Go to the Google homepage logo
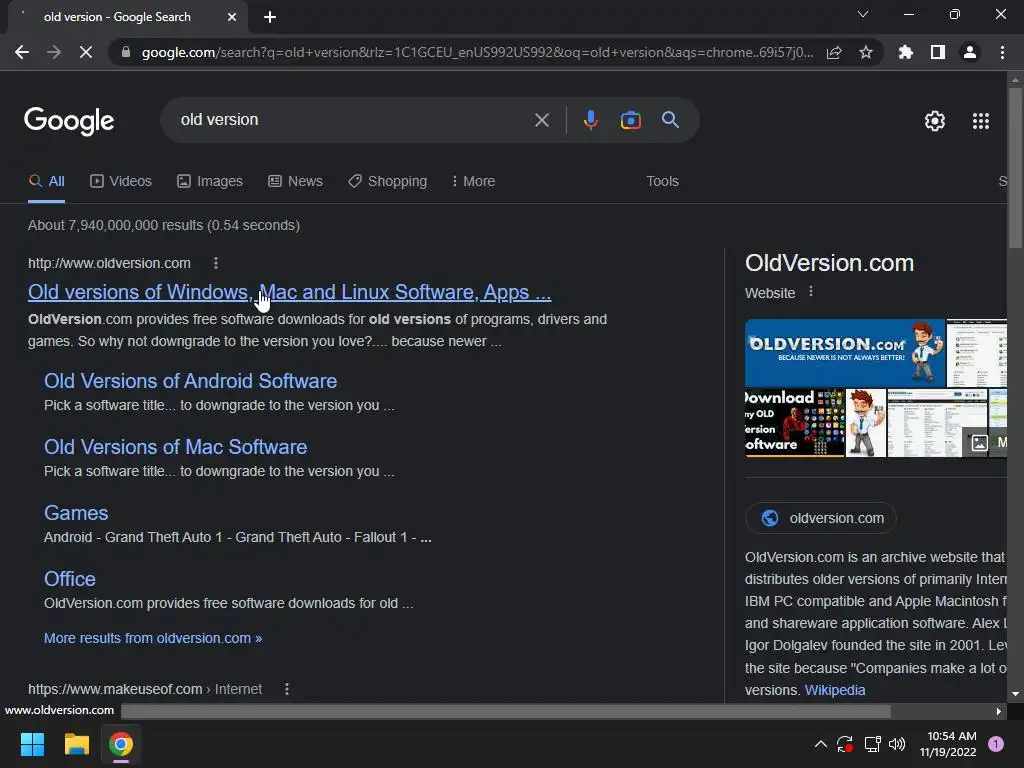 [x=69, y=121]
